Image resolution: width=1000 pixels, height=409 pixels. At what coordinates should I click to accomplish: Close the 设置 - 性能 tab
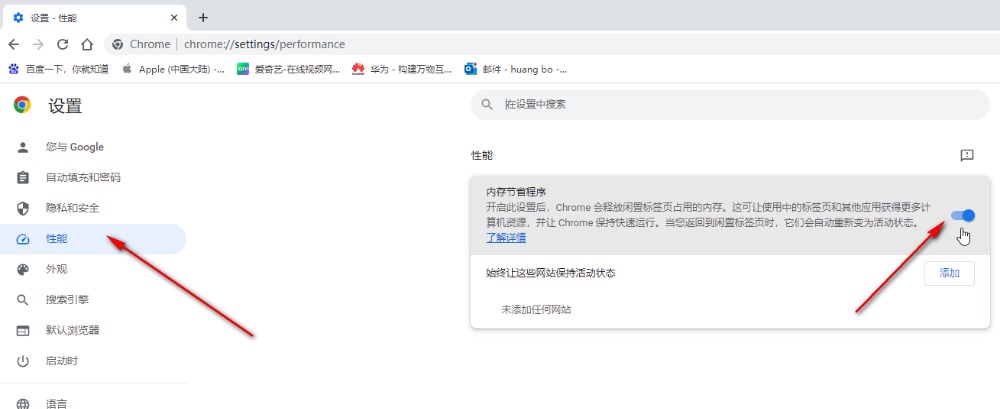coord(174,17)
